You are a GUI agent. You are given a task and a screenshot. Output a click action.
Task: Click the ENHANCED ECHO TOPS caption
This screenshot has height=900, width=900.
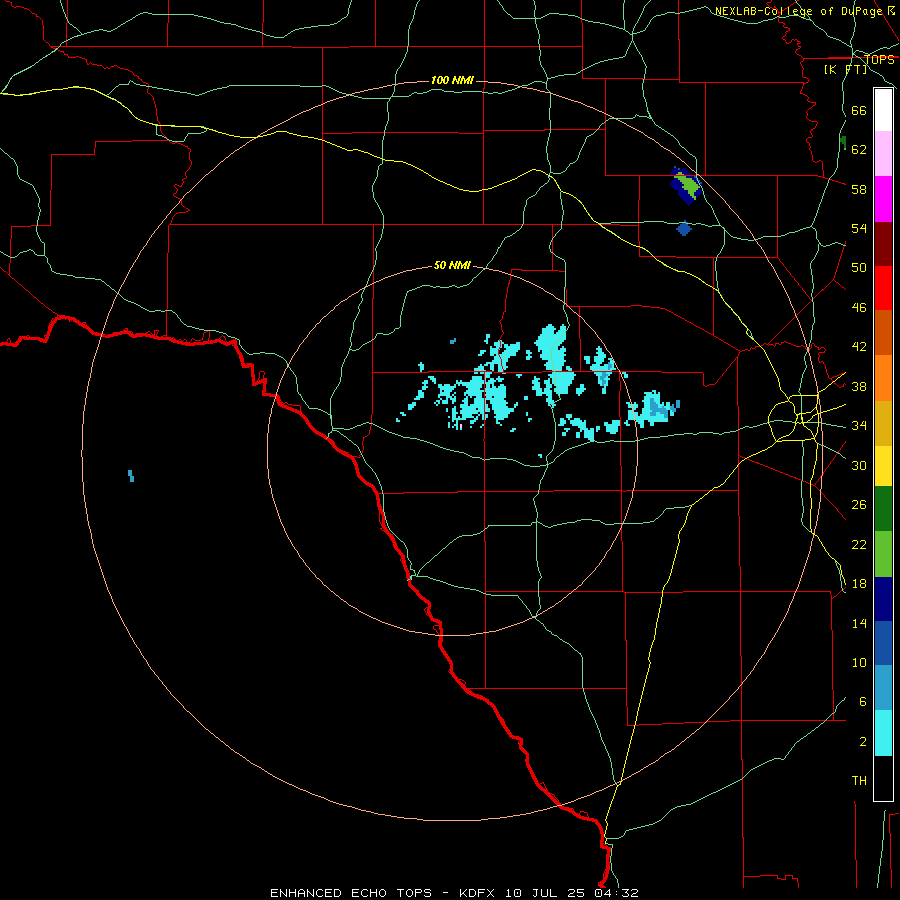(x=351, y=893)
